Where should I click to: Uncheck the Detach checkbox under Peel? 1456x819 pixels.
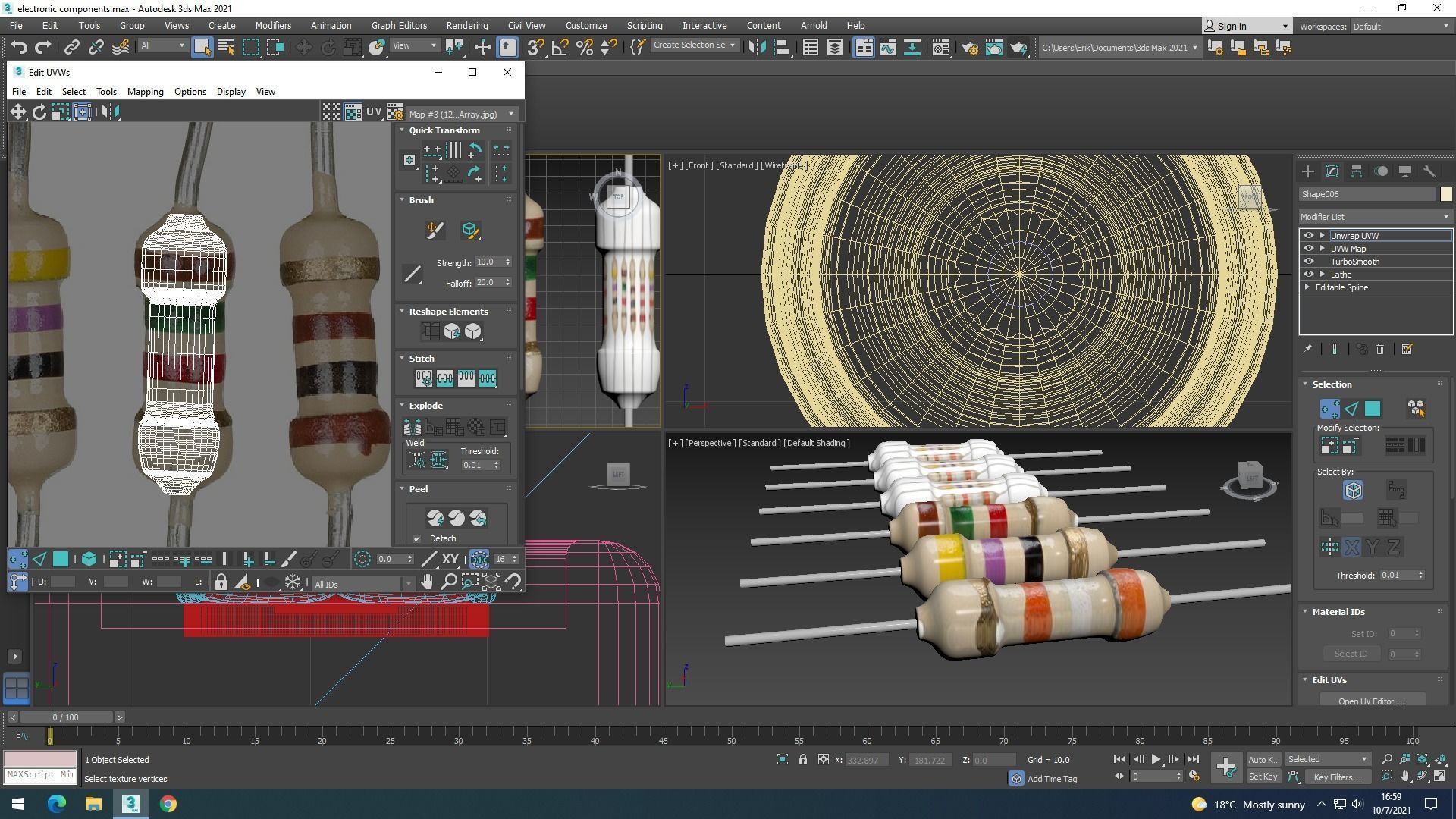tap(417, 539)
